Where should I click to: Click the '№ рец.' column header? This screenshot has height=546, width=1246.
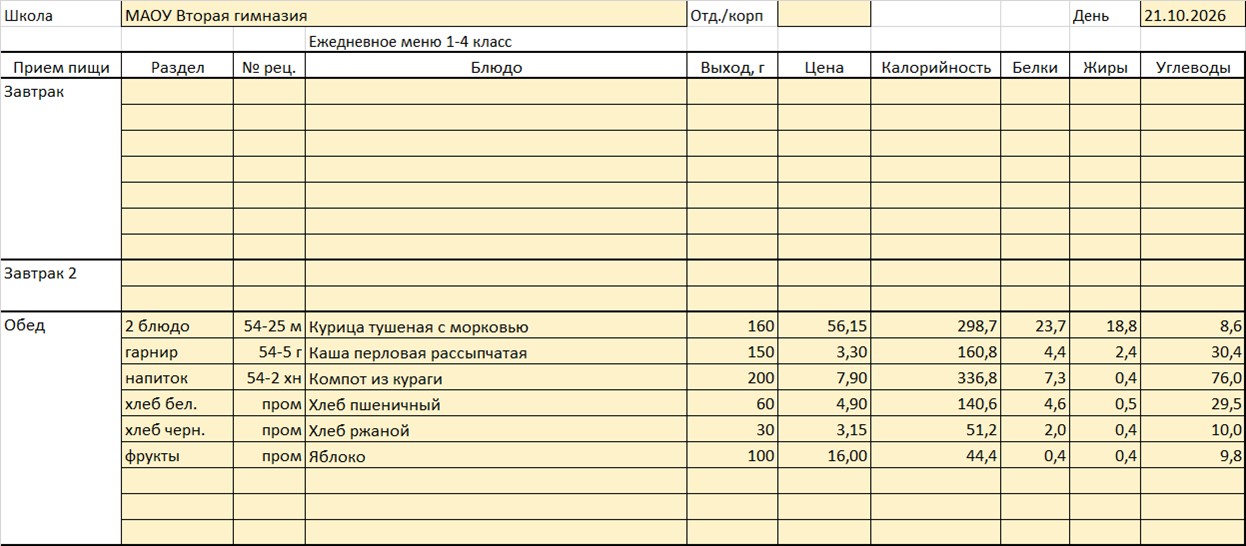pos(270,67)
